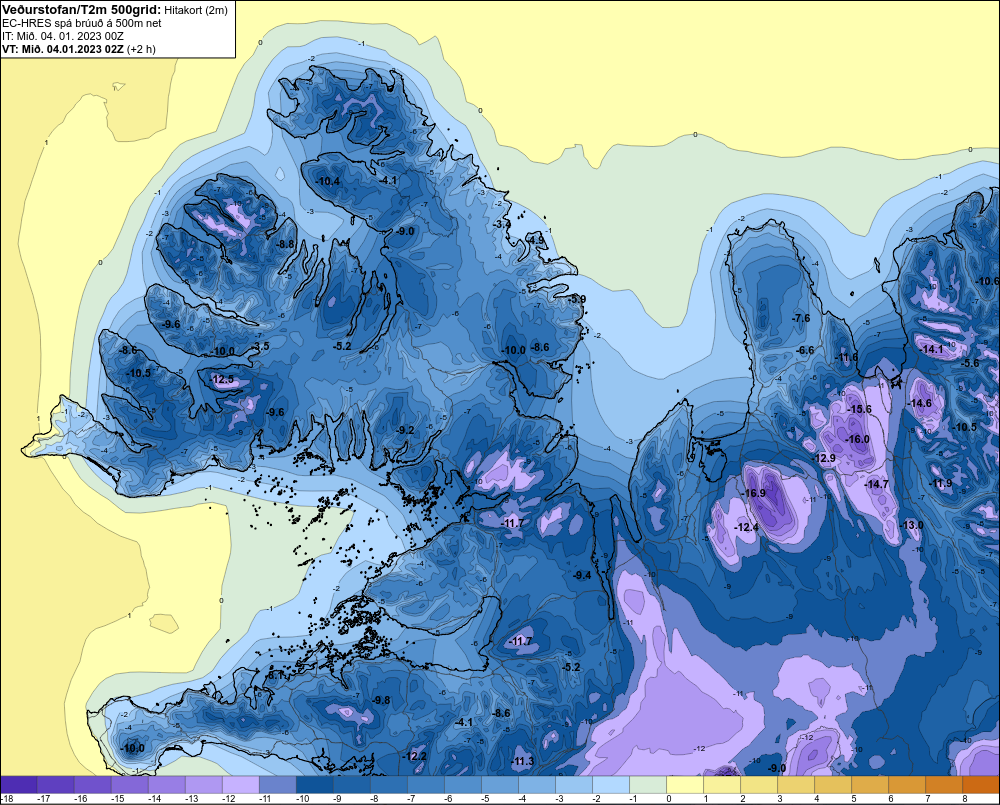Image resolution: width=1000 pixels, height=805 pixels.
Task: Click the -8.1 temperature label
Action: [x=275, y=675]
